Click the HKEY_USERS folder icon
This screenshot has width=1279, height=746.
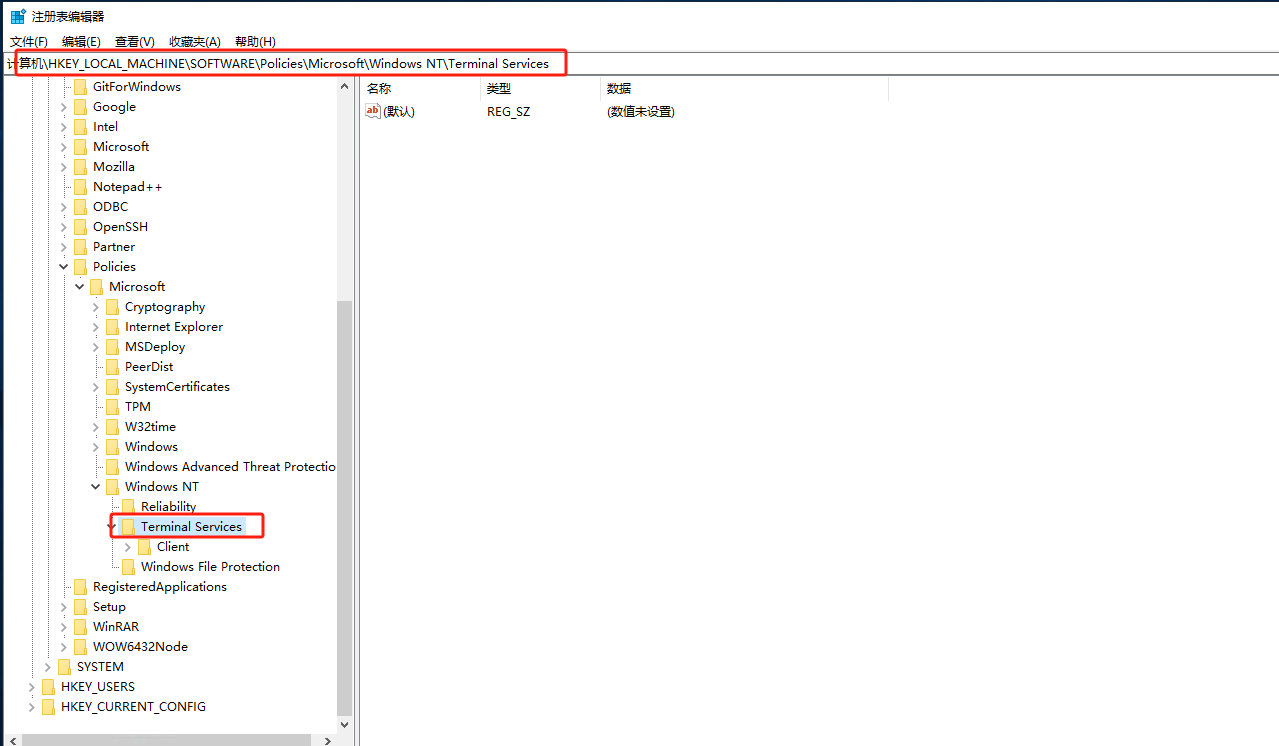(48, 687)
